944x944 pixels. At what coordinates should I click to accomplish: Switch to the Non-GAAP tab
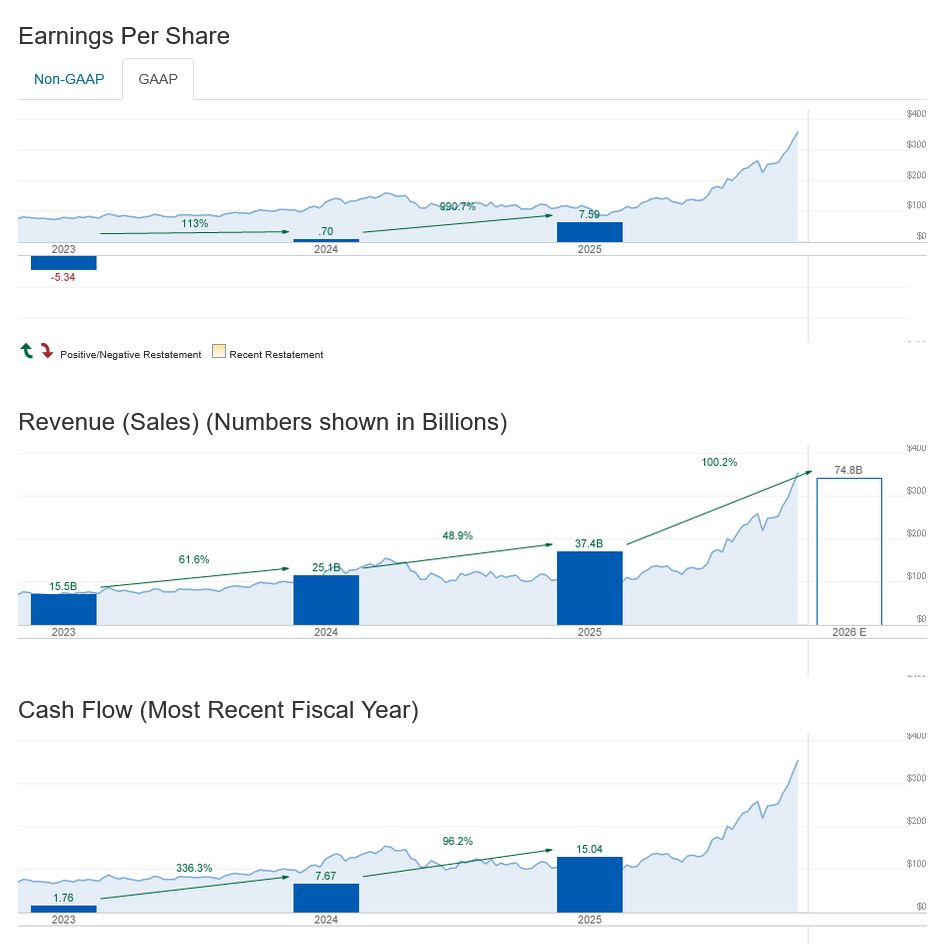click(69, 79)
